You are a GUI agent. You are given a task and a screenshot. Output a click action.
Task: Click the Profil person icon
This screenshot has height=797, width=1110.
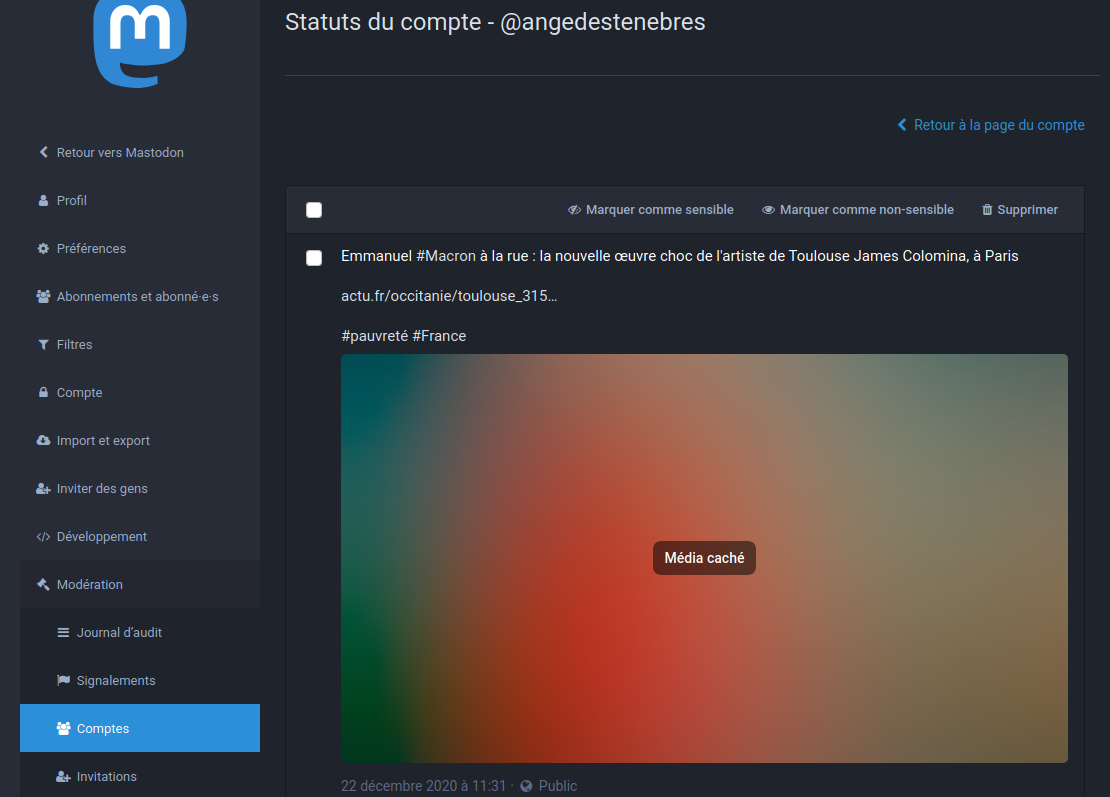[x=43, y=201]
